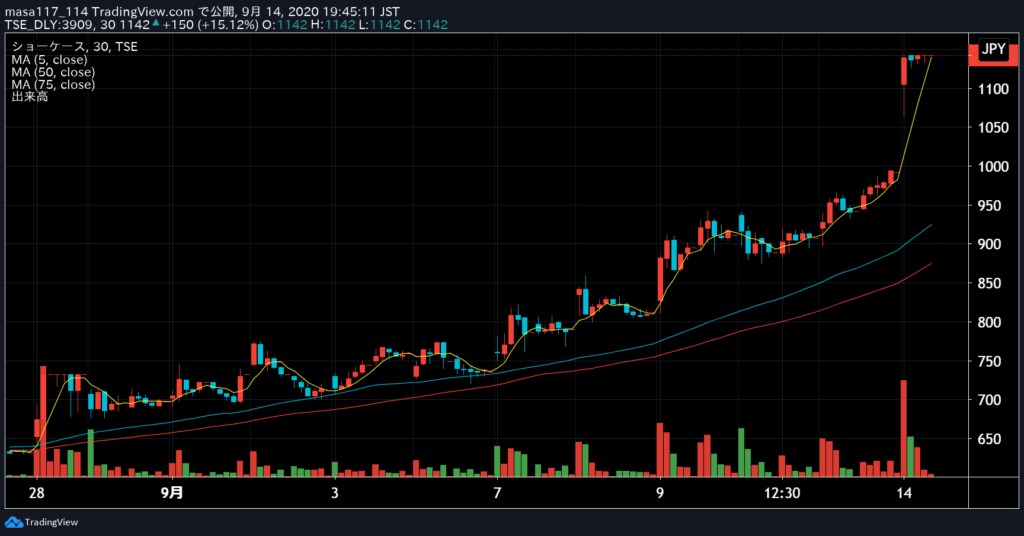Select the MA (5, close) indicator label

coord(49,59)
